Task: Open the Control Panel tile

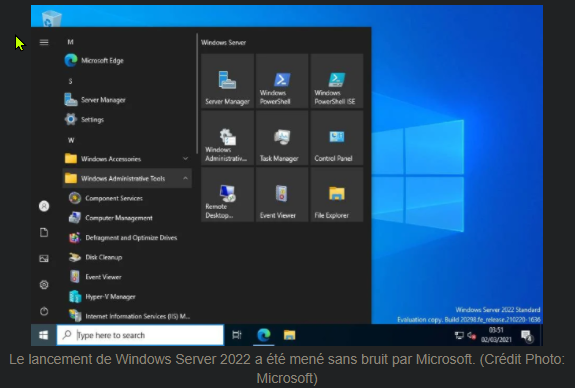Action: (x=337, y=138)
